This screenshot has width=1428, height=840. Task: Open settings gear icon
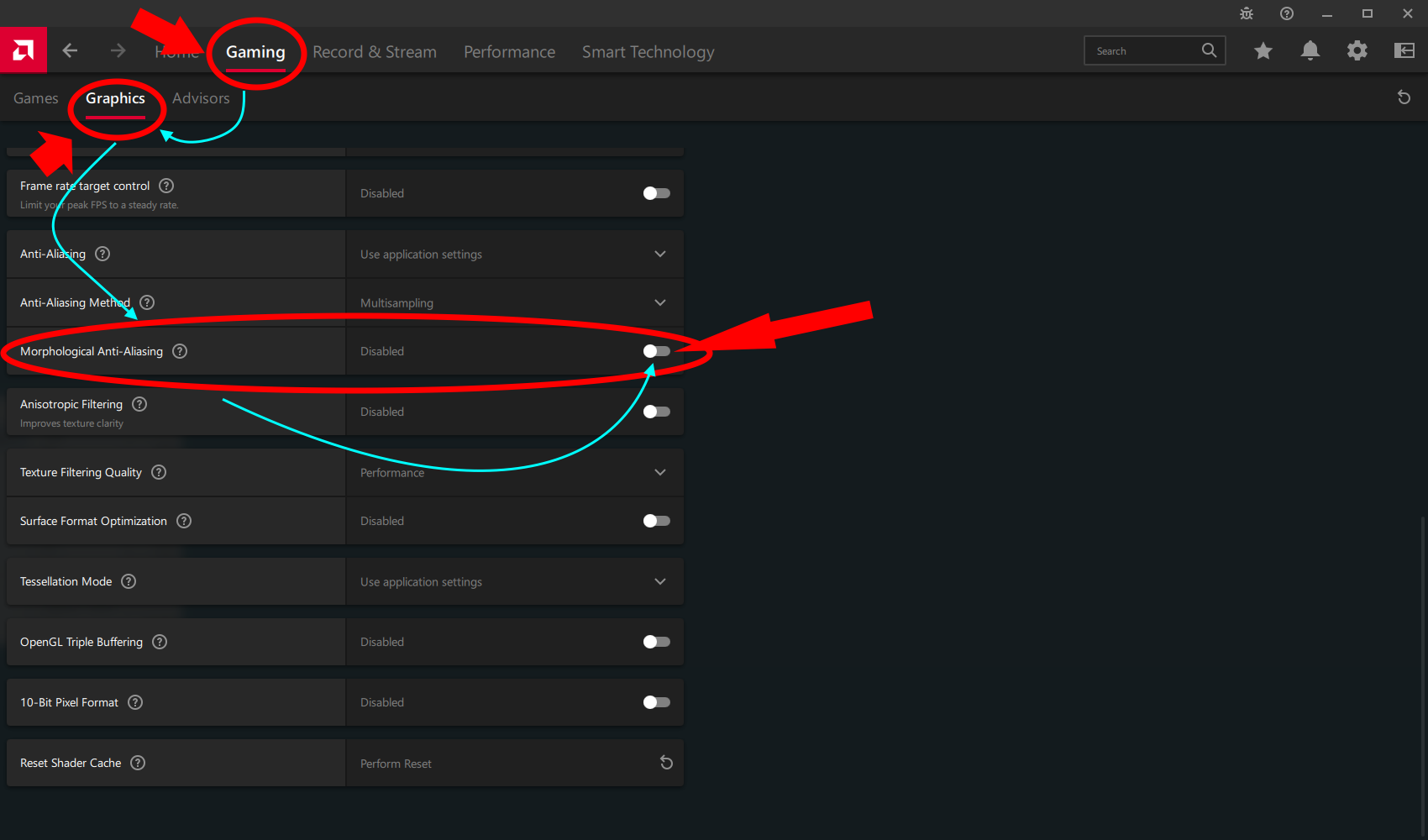[x=1357, y=51]
